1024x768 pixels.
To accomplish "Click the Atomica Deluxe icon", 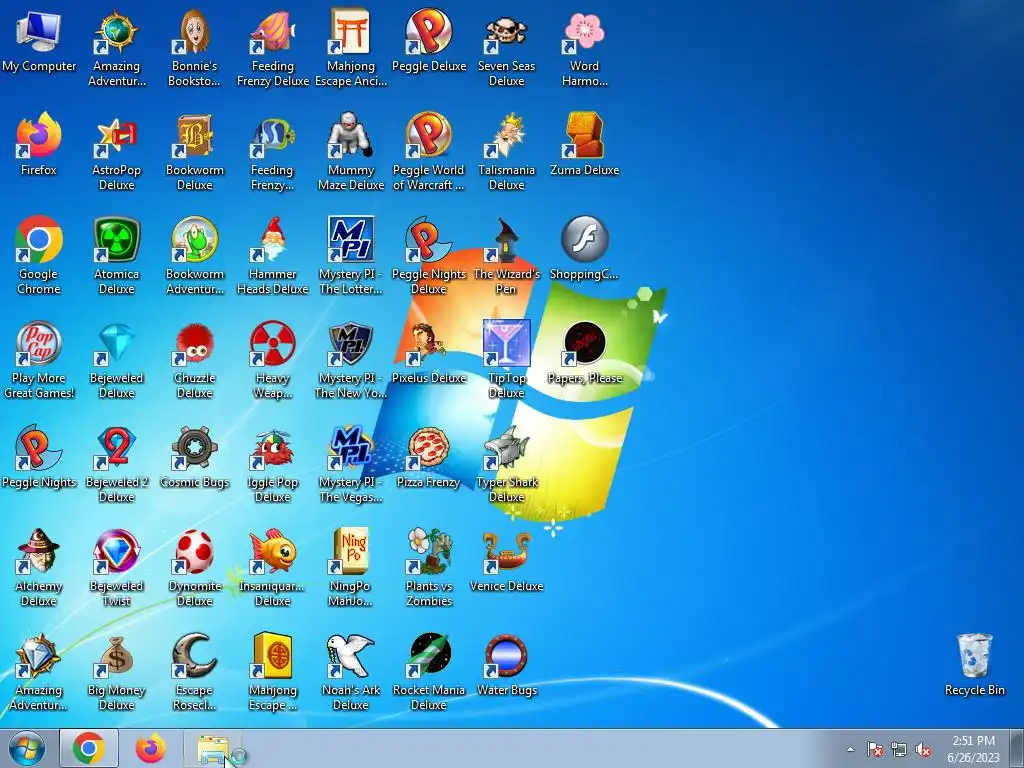I will tap(116, 255).
